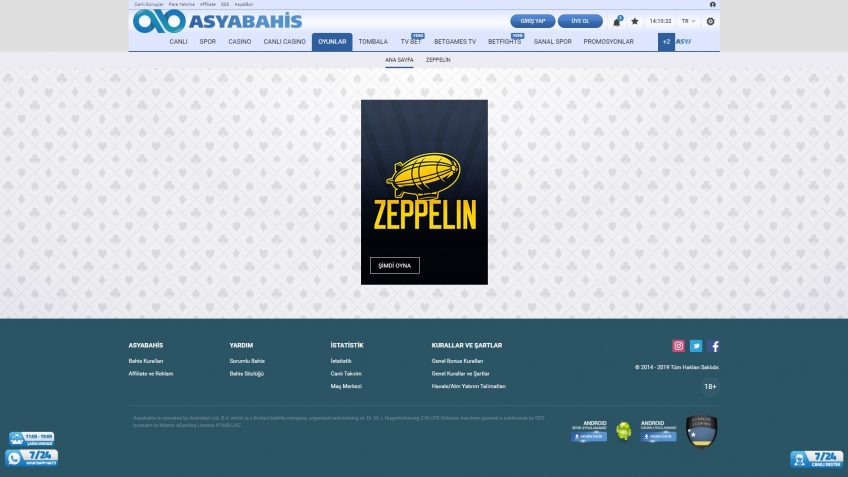Select the ZEPPELIN sub-tab

point(438,60)
